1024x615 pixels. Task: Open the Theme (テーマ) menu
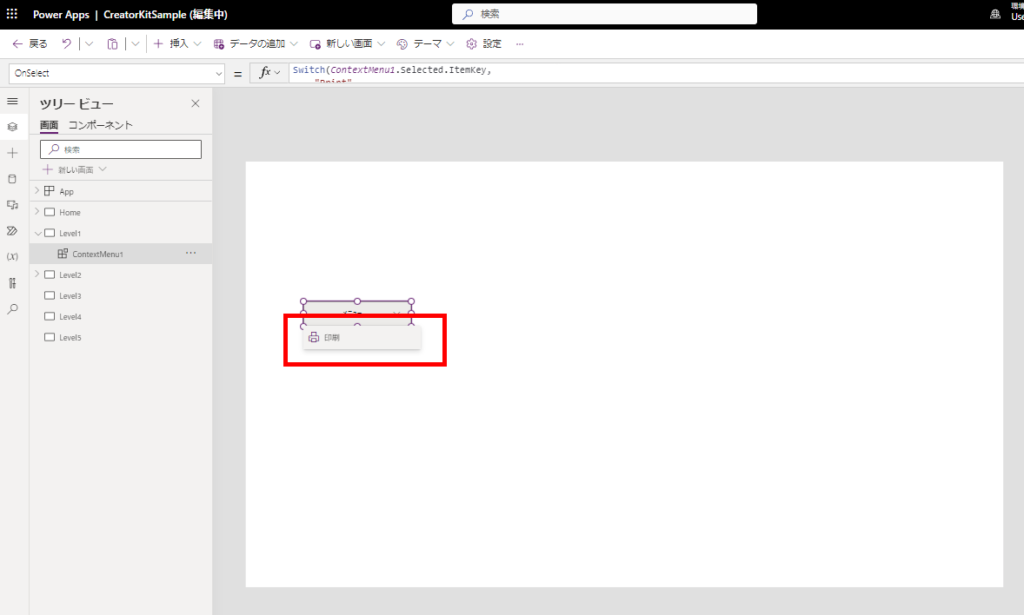[x=425, y=44]
